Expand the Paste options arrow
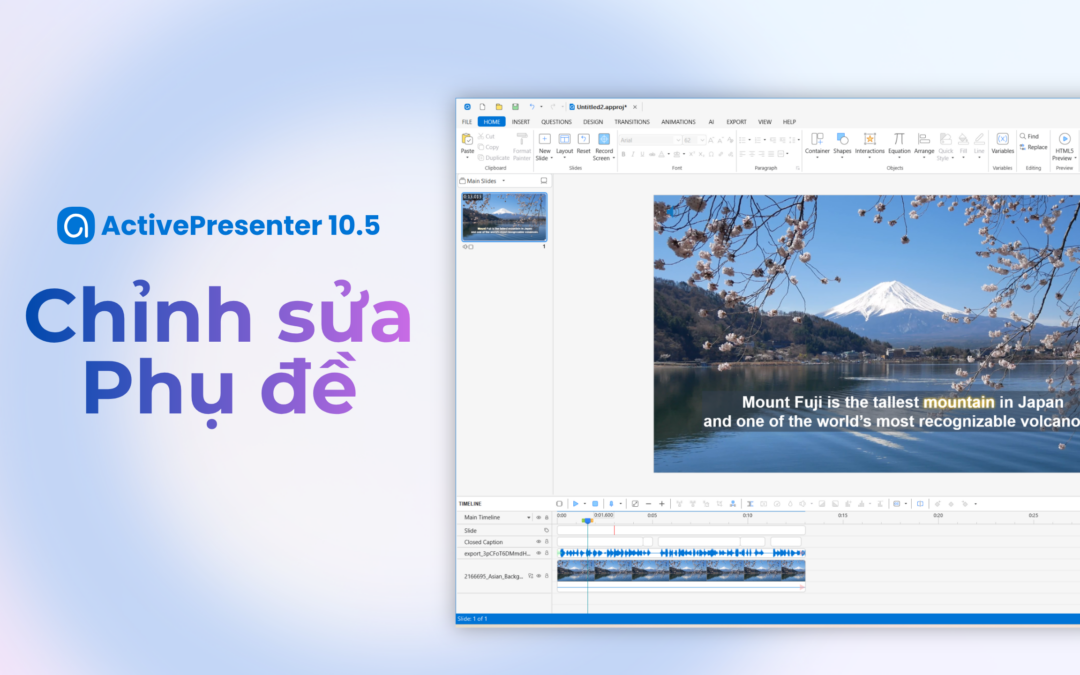The width and height of the screenshot is (1080, 675). click(467, 158)
